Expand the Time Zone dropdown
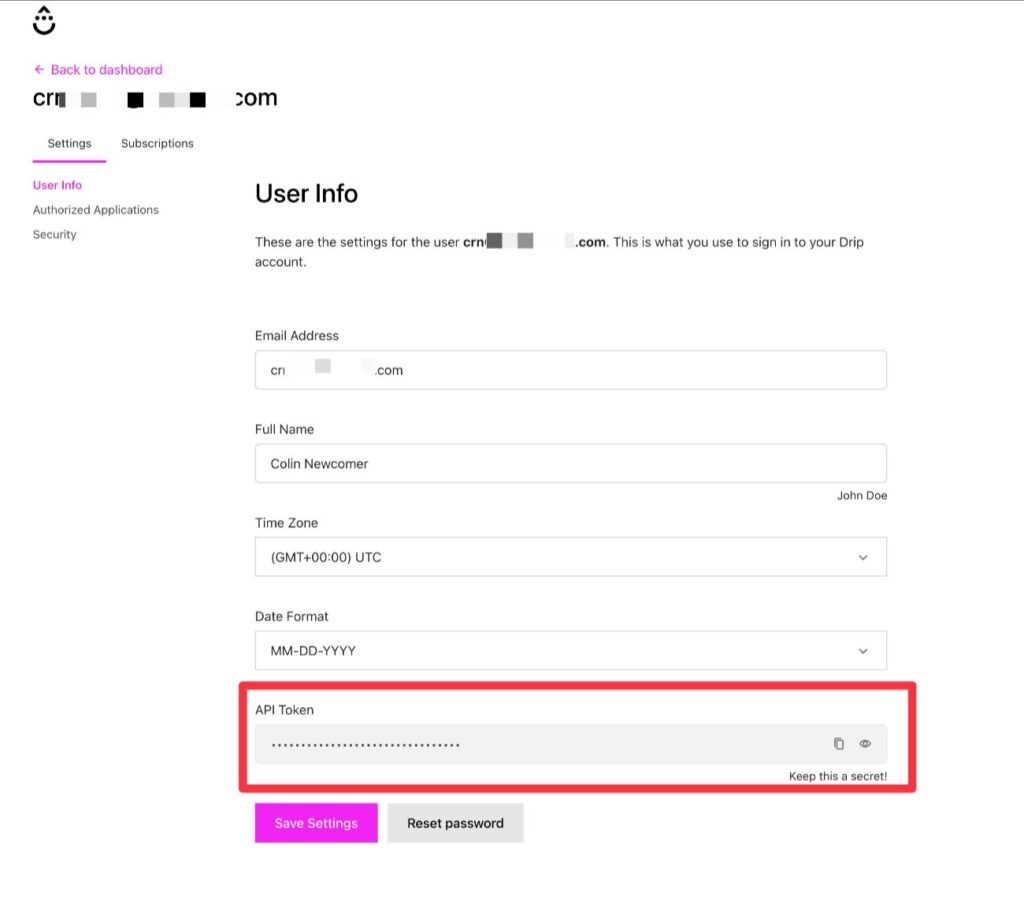 (571, 557)
